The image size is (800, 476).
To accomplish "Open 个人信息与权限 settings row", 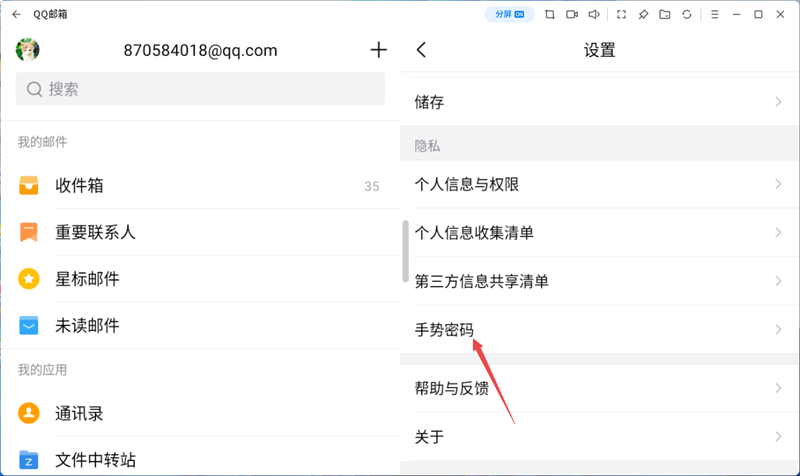I will point(598,184).
